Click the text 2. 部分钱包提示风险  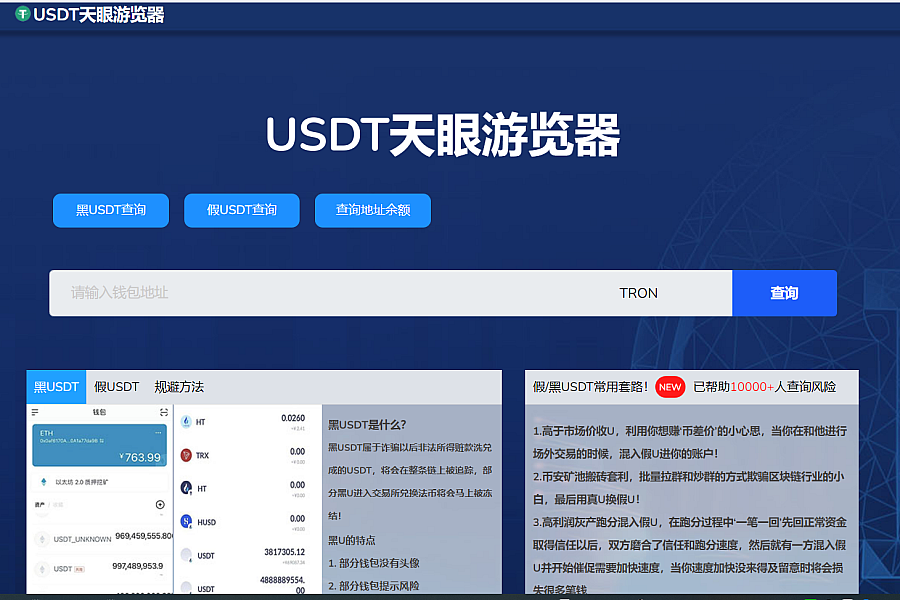click(x=374, y=586)
